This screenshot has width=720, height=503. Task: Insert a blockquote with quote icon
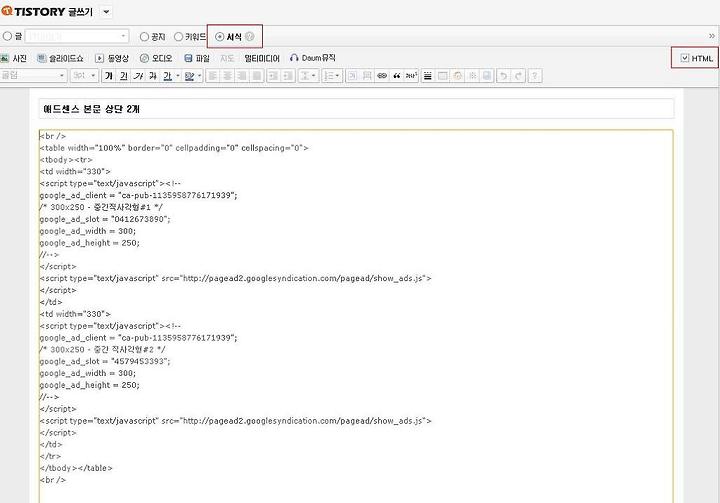click(x=396, y=76)
